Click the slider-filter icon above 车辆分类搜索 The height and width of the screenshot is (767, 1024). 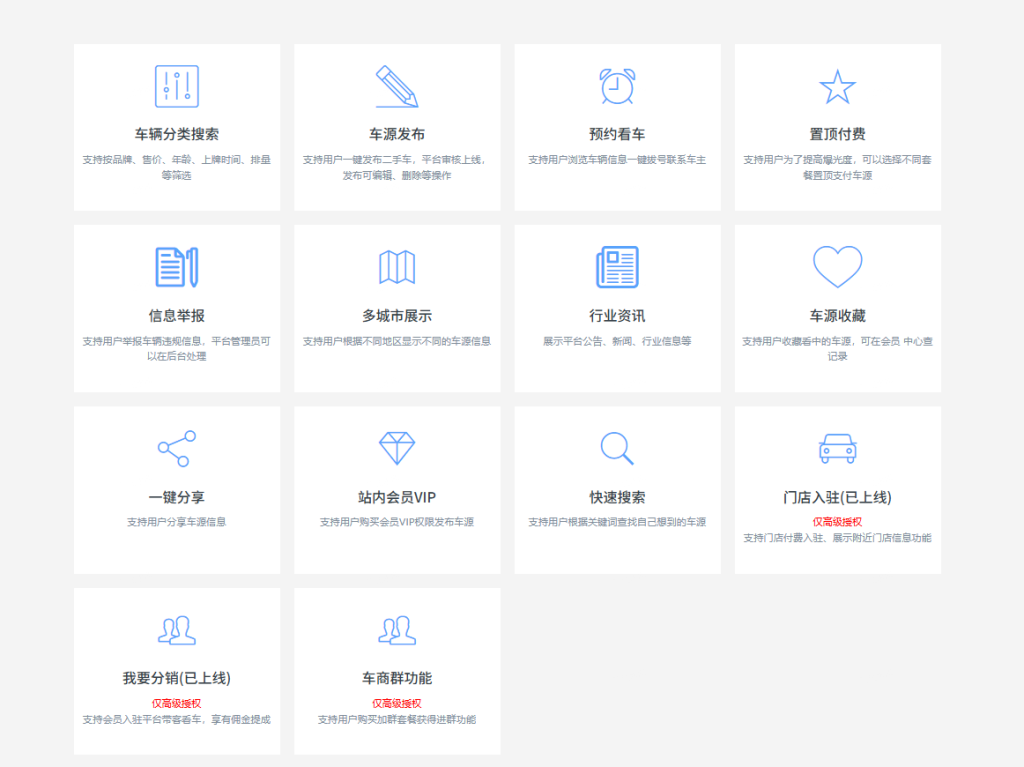pyautogui.click(x=177, y=86)
